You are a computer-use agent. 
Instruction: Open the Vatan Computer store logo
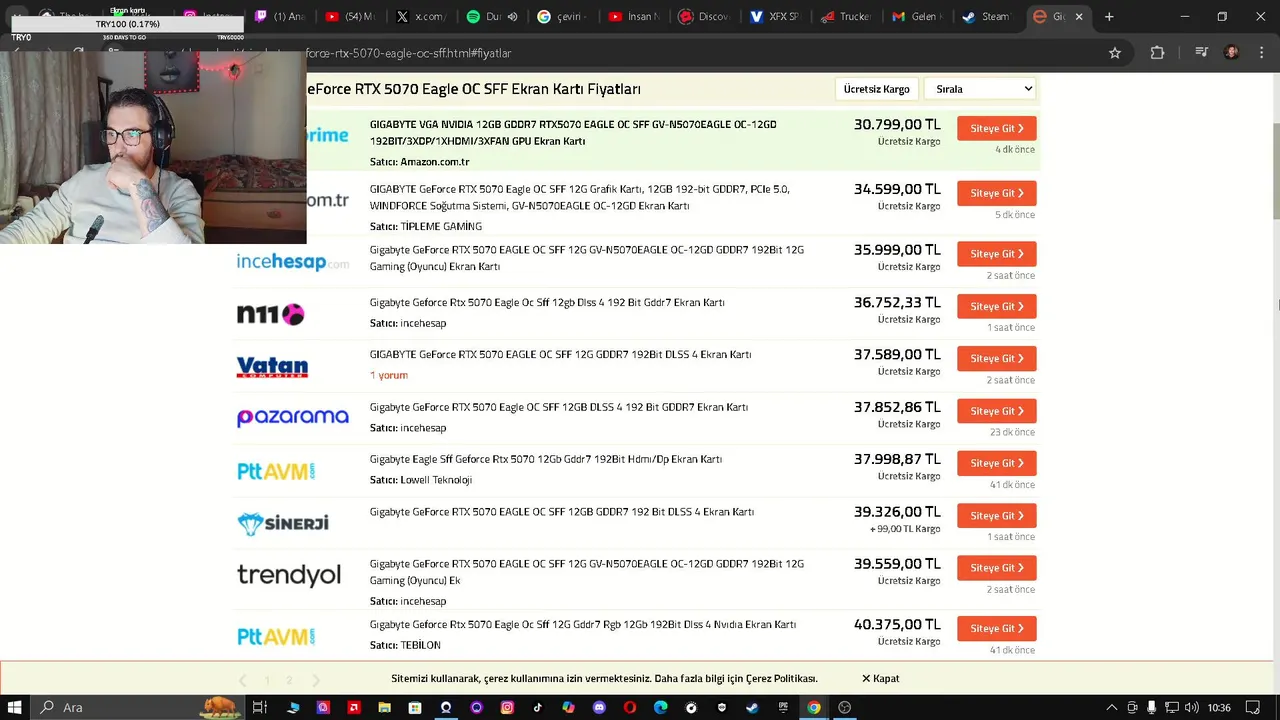(272, 367)
